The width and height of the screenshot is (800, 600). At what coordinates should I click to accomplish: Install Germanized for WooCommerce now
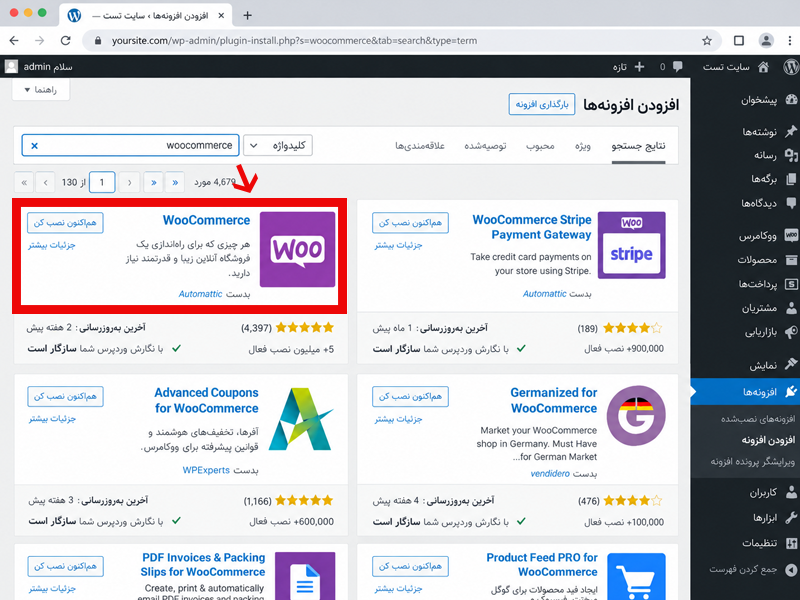(410, 396)
